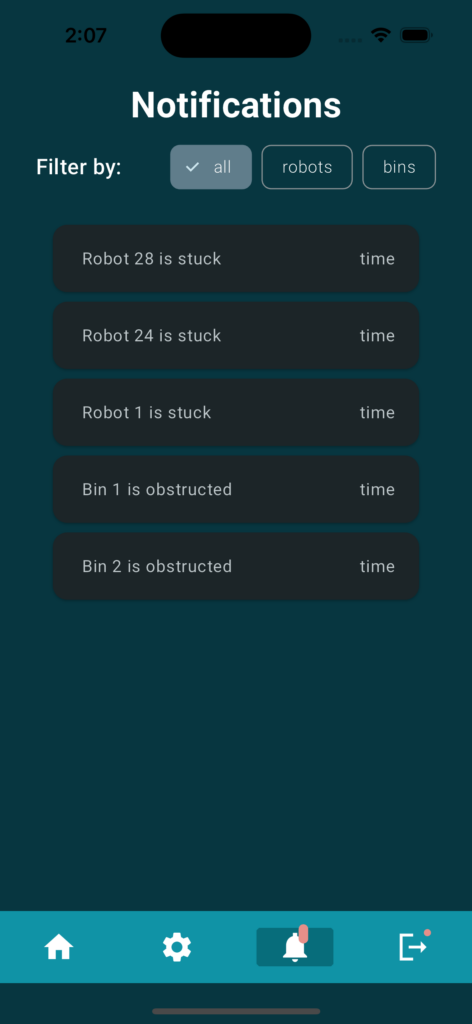Open settings with the gear icon
This screenshot has height=1024, width=472.
tap(177, 947)
